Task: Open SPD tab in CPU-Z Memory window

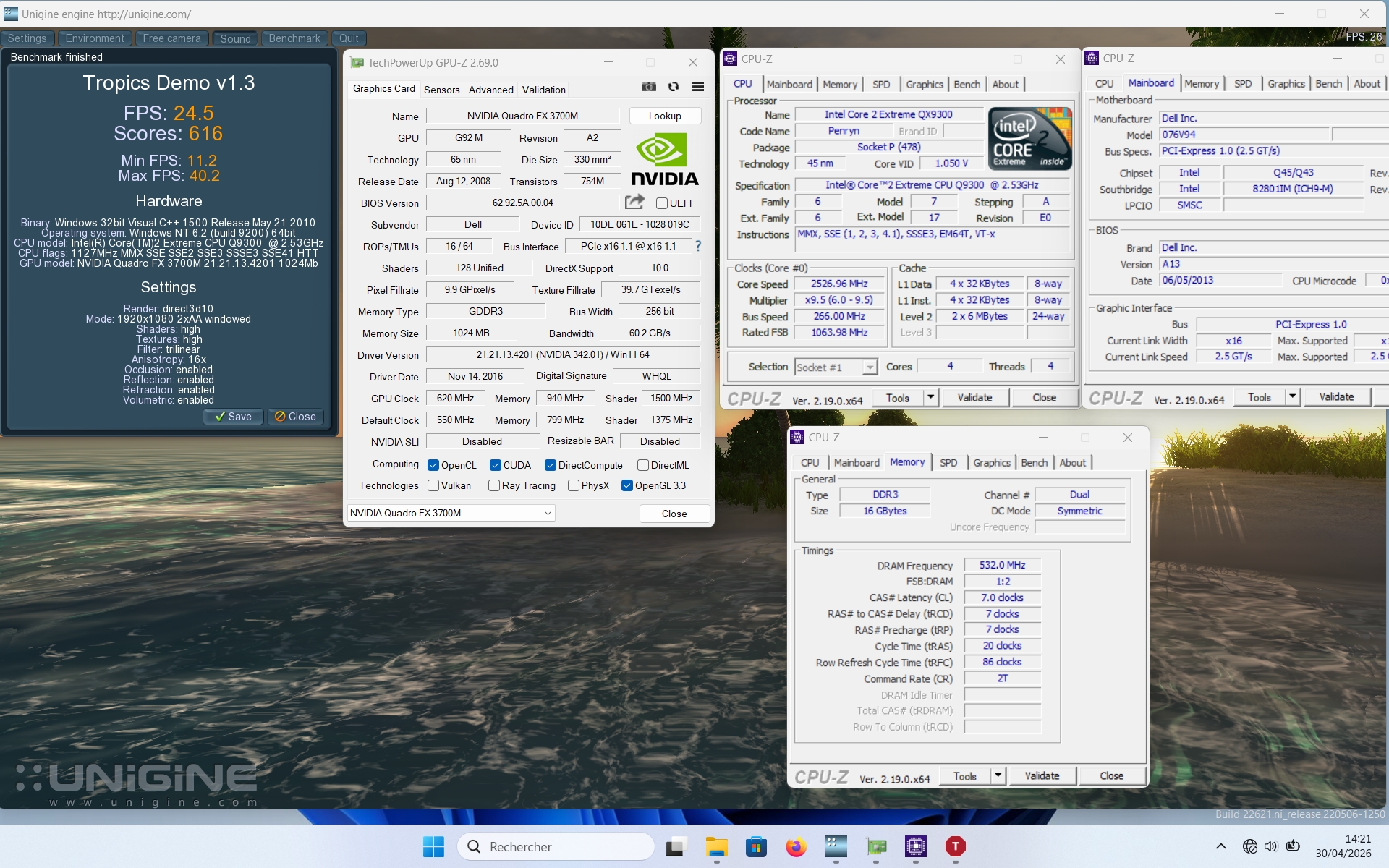Action: pyautogui.click(x=948, y=463)
